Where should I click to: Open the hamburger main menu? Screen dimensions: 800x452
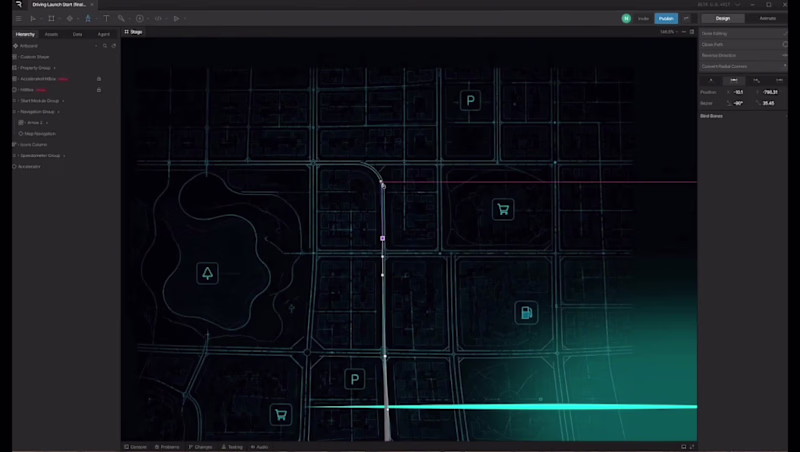point(18,18)
